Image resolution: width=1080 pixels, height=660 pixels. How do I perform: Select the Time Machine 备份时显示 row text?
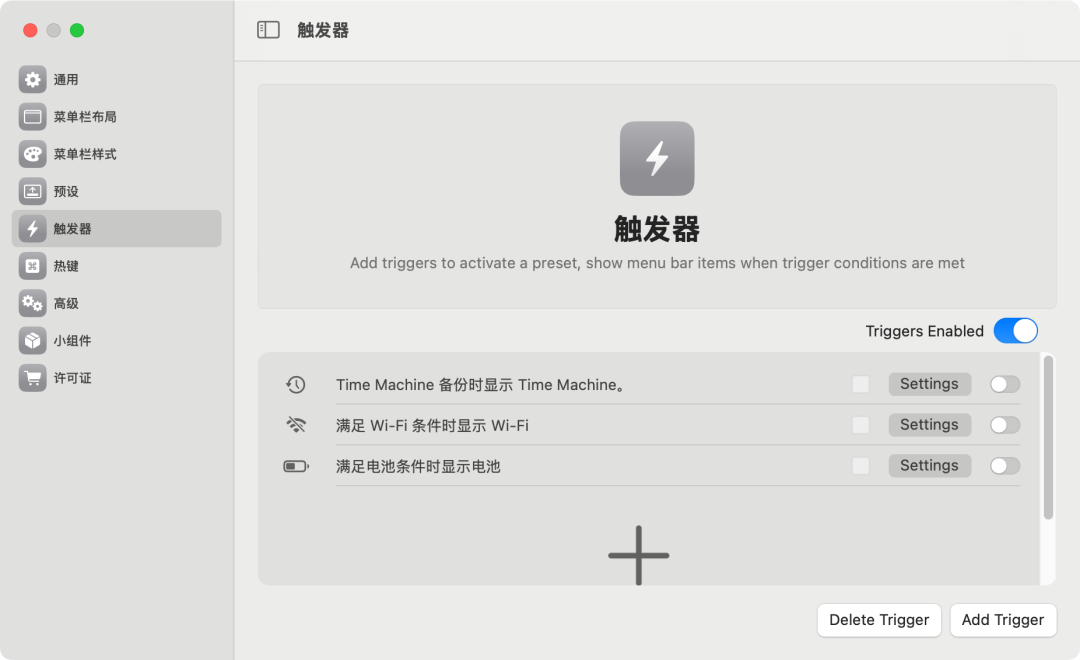point(483,384)
